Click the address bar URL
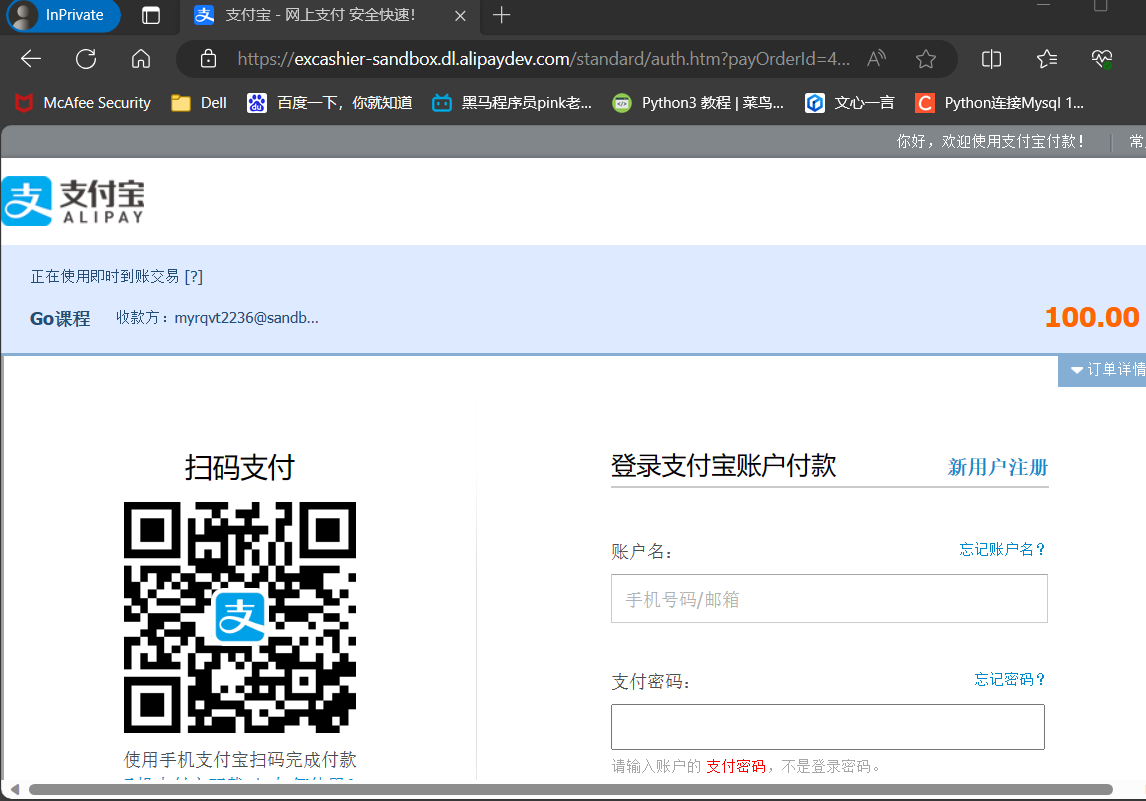The image size is (1146, 801). click(544, 58)
